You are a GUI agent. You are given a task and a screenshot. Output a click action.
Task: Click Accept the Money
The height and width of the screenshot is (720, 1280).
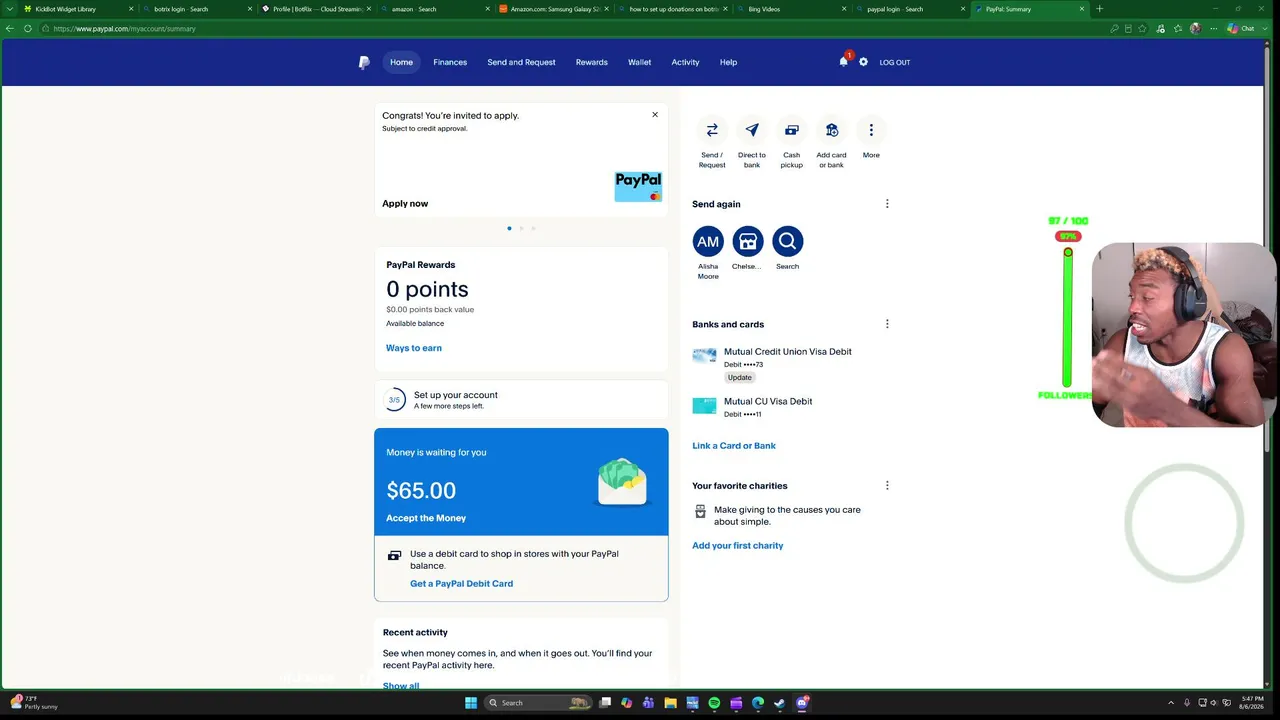(426, 518)
